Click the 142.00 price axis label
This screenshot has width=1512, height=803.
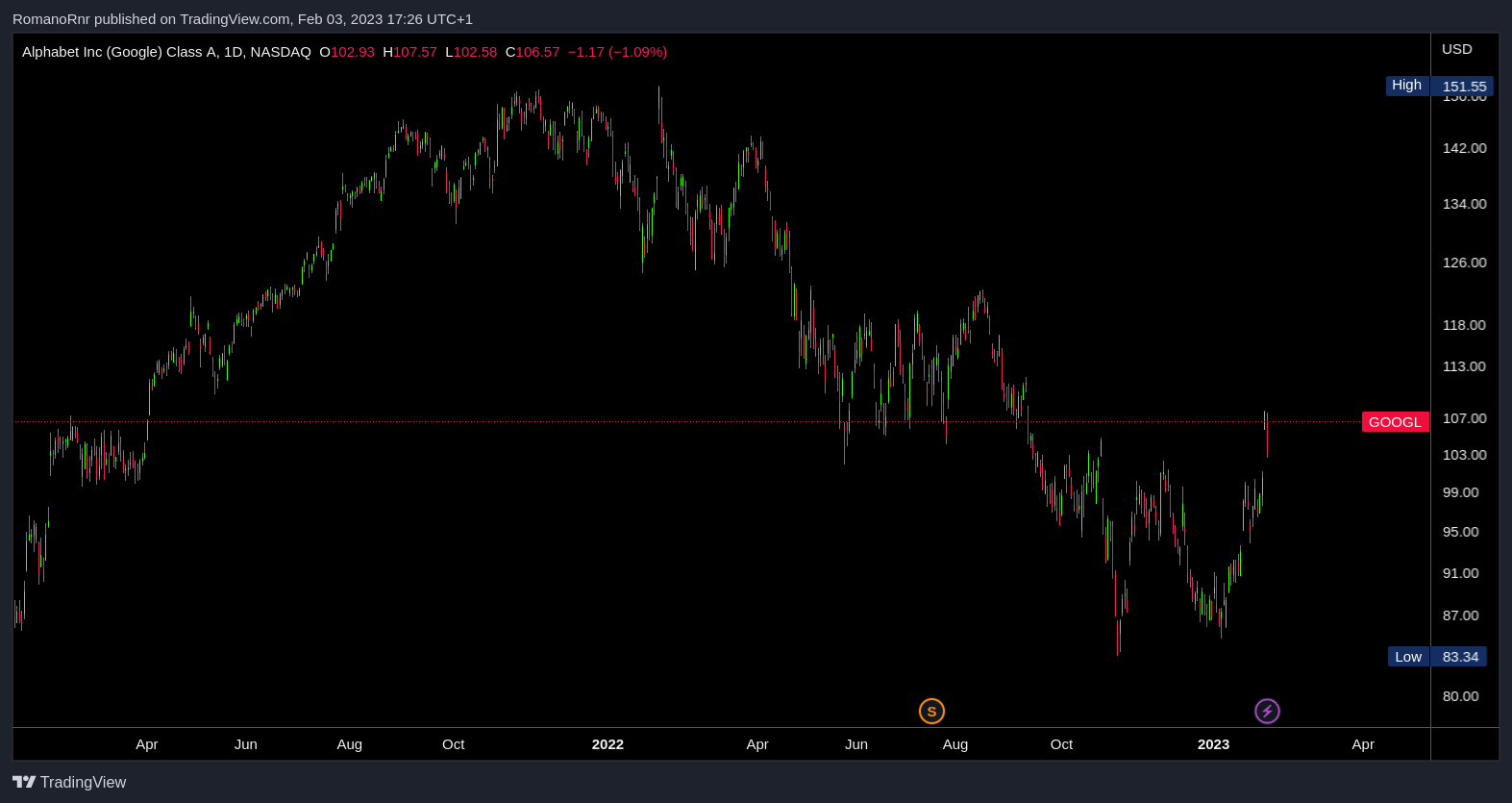coord(1464,148)
